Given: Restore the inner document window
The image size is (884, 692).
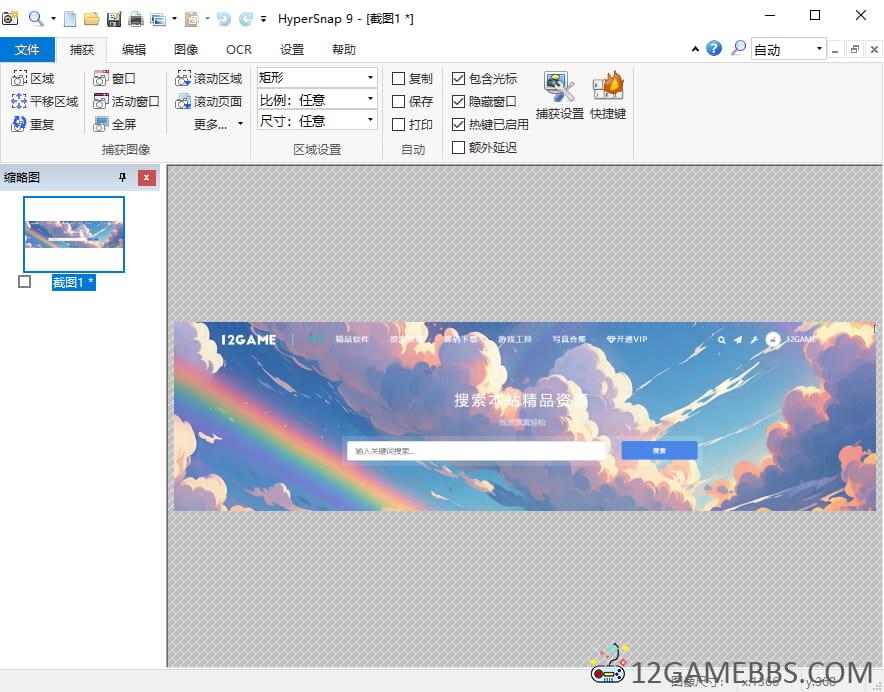Looking at the screenshot, I should [x=855, y=49].
